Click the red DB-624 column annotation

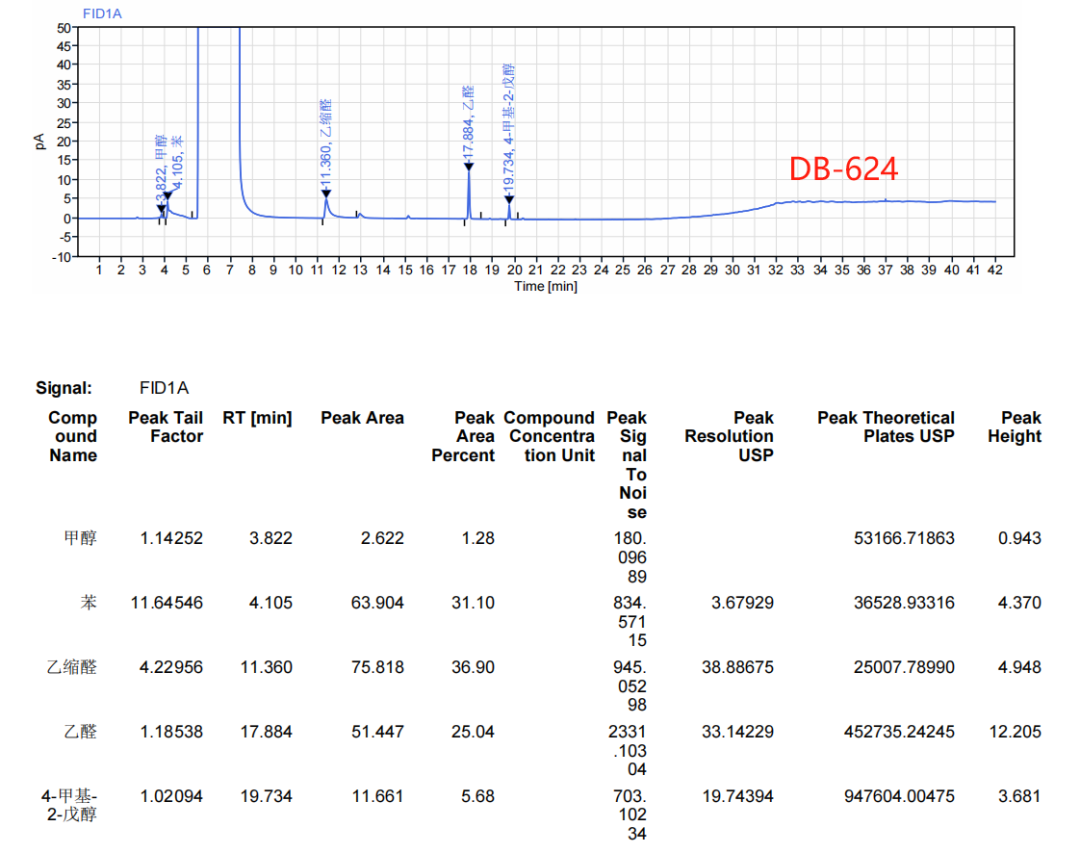(x=843, y=169)
